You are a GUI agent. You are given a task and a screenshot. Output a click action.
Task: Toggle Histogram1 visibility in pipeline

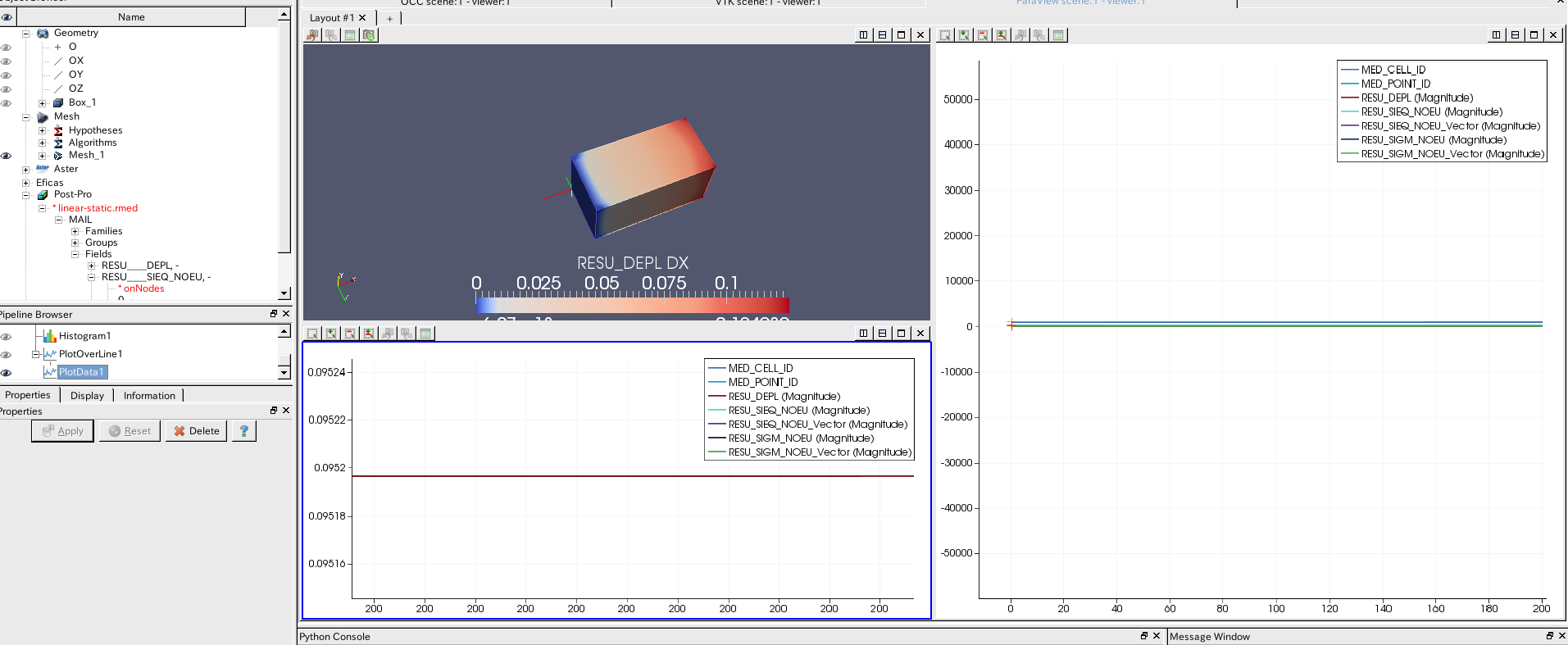pos(7,337)
